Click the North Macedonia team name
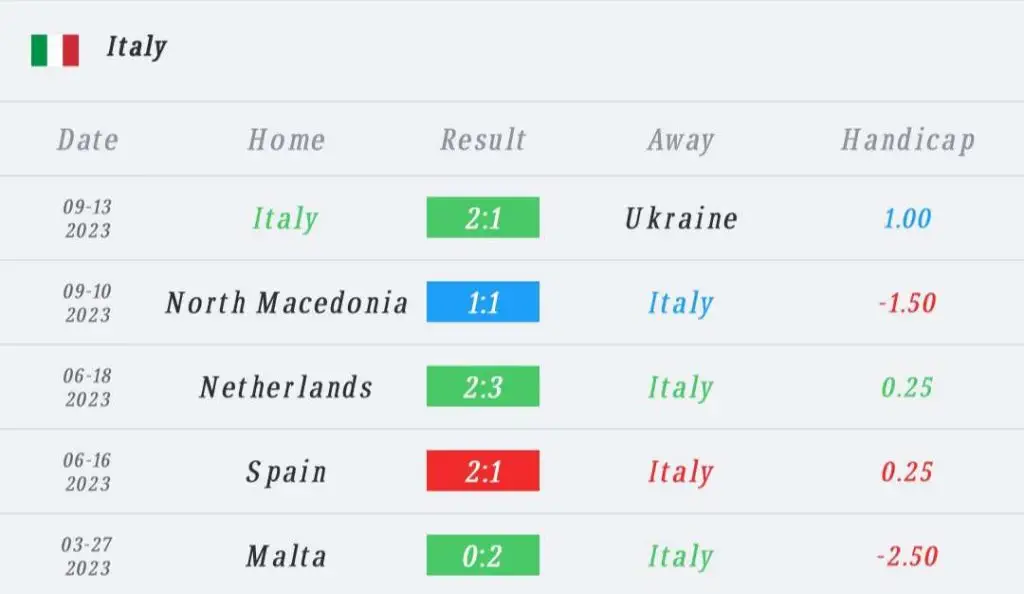Screen dimensions: 1024x594 click(287, 303)
